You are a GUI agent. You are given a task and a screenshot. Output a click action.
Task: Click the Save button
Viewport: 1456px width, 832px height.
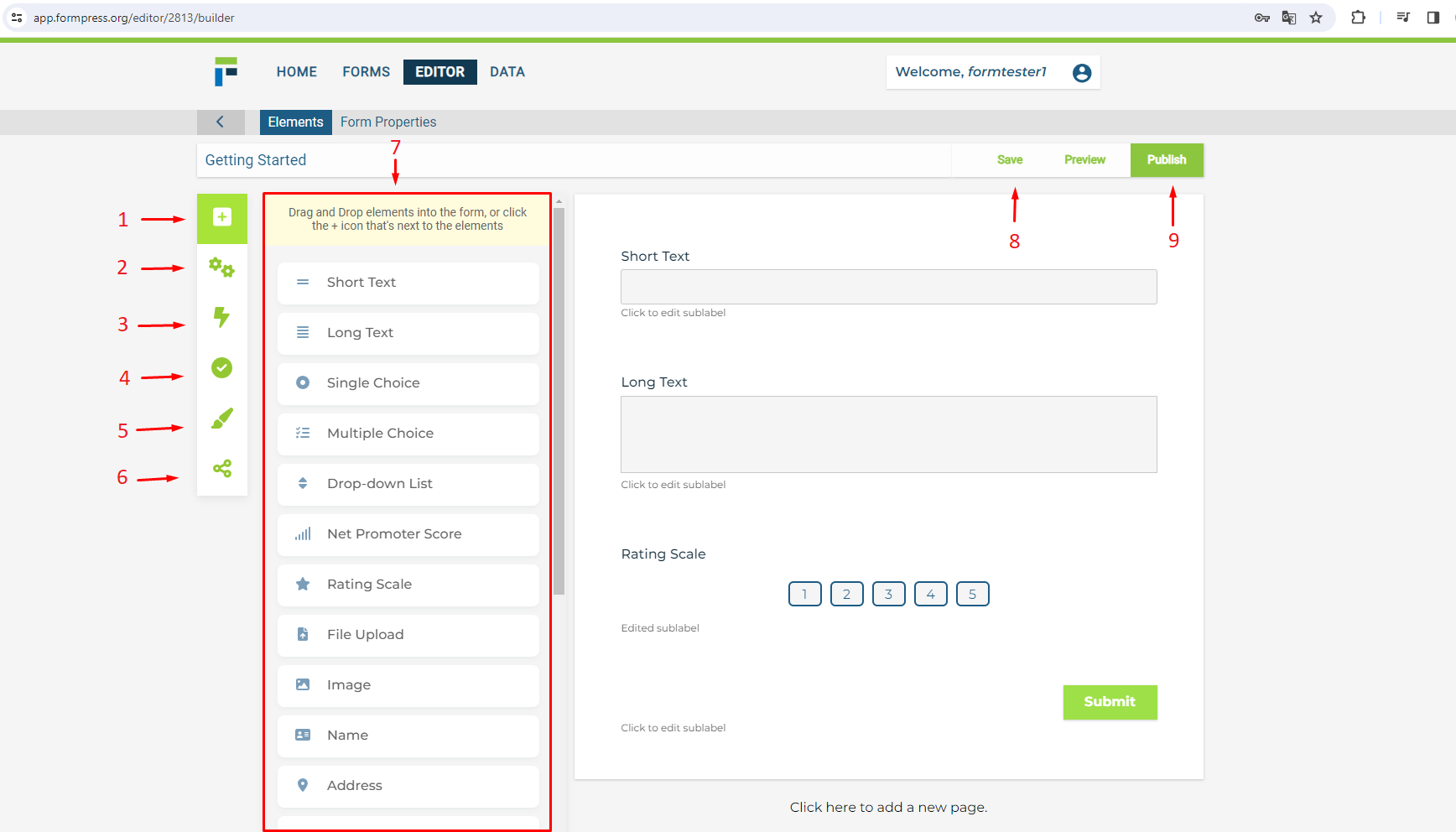click(x=1010, y=159)
